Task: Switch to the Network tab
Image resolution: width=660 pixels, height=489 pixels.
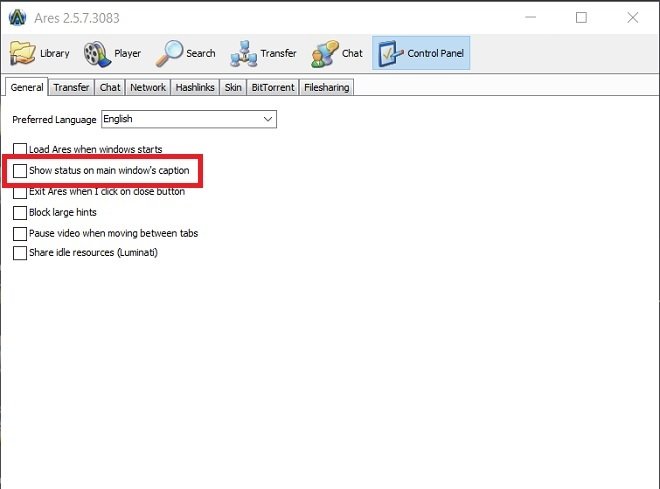Action: click(x=148, y=87)
